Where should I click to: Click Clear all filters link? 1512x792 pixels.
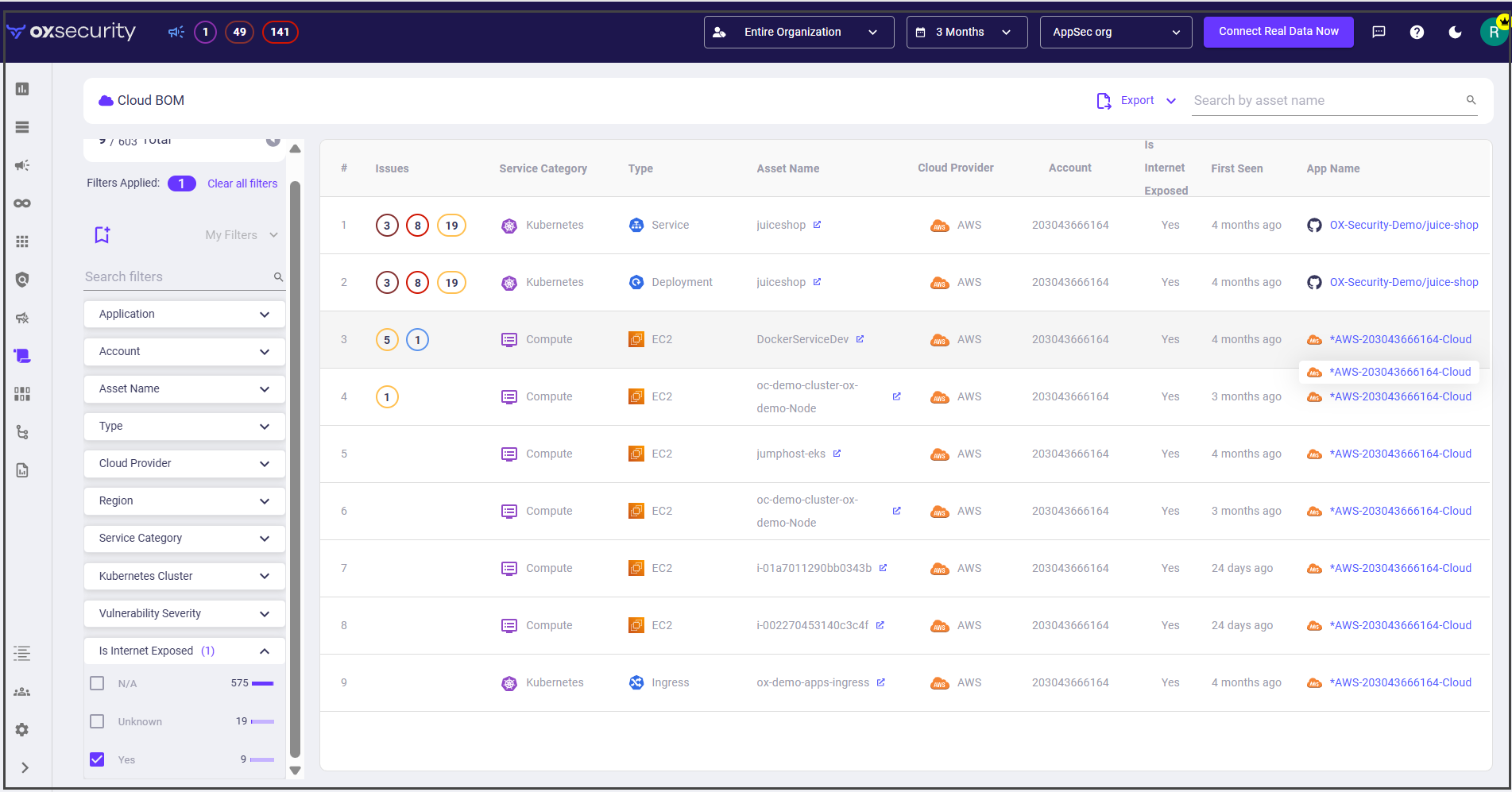tap(242, 184)
